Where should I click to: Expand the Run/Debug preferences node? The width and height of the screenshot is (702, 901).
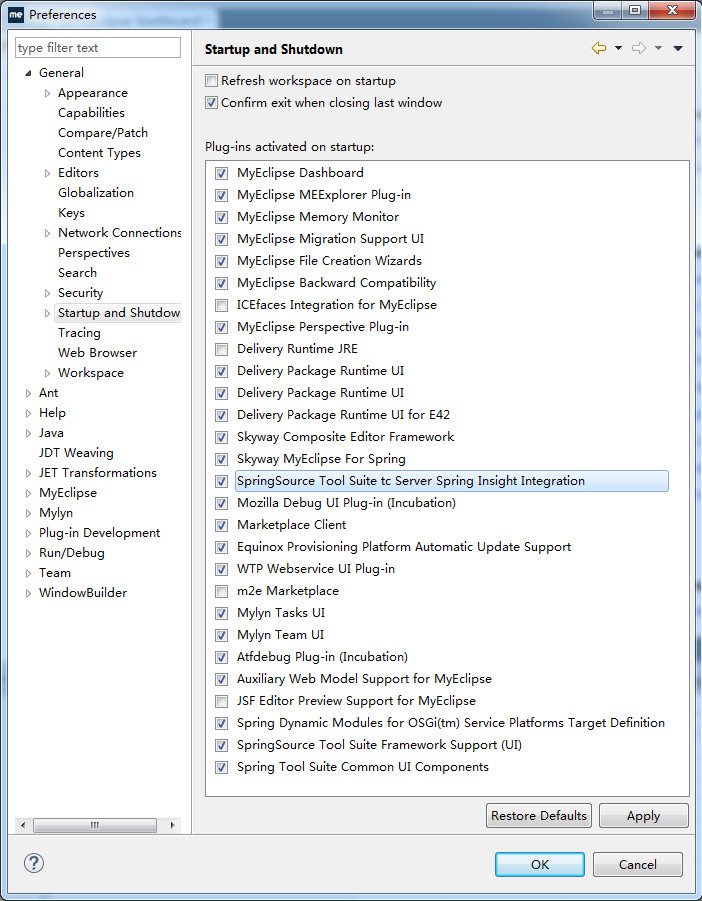pos(28,553)
